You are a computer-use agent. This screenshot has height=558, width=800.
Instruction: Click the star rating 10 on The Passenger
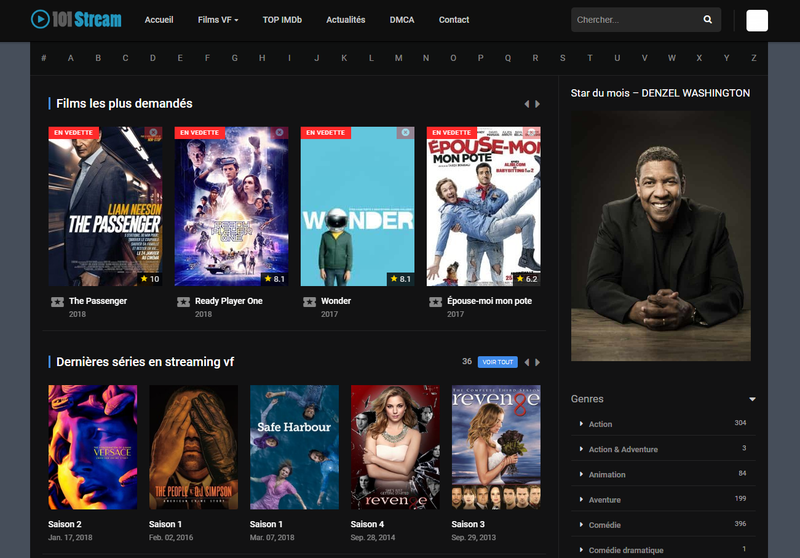150,279
